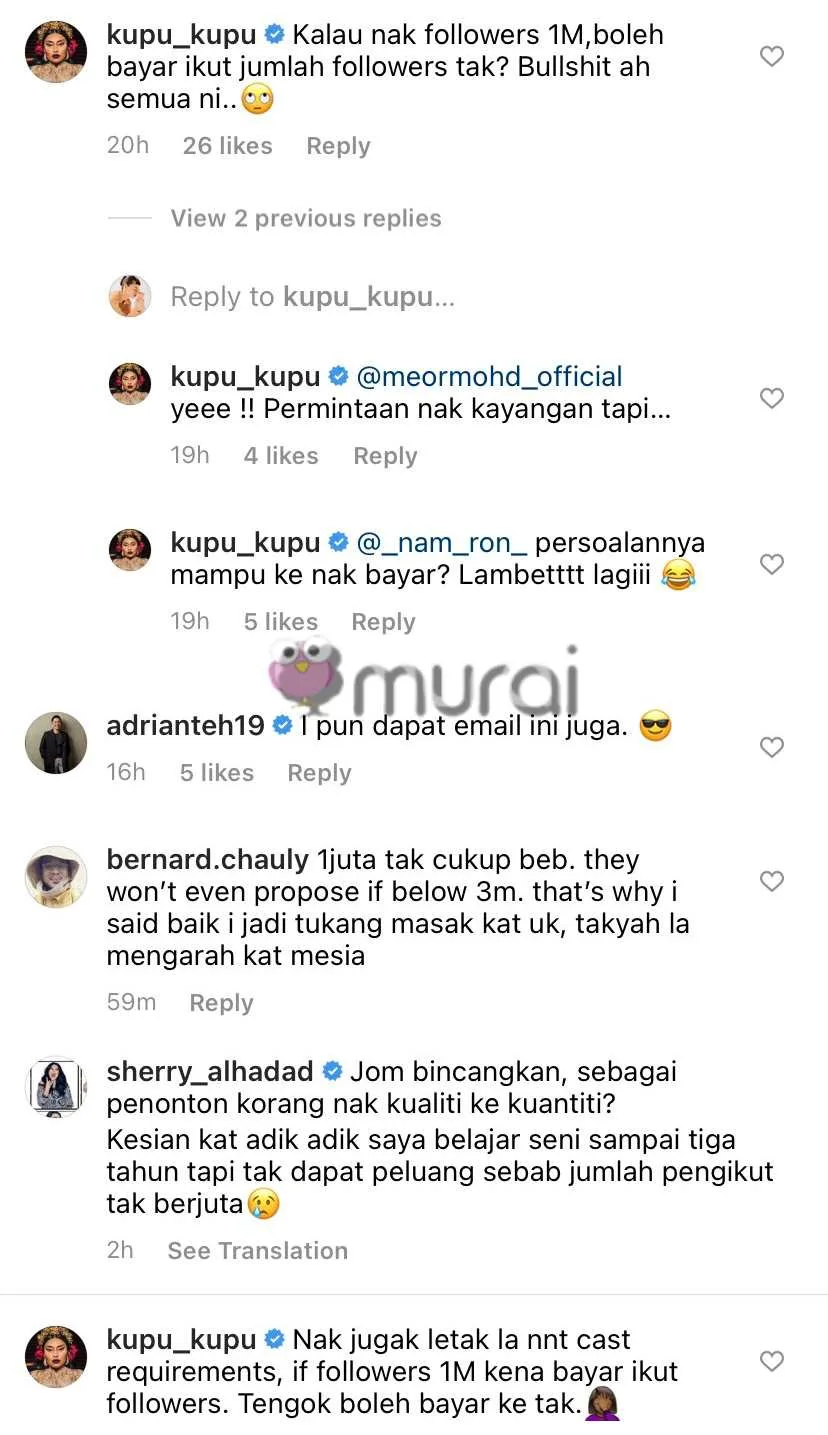Image resolution: width=828 pixels, height=1435 pixels.
Task: Like kupu_kupu's top comment about followers 1M
Action: [771, 57]
